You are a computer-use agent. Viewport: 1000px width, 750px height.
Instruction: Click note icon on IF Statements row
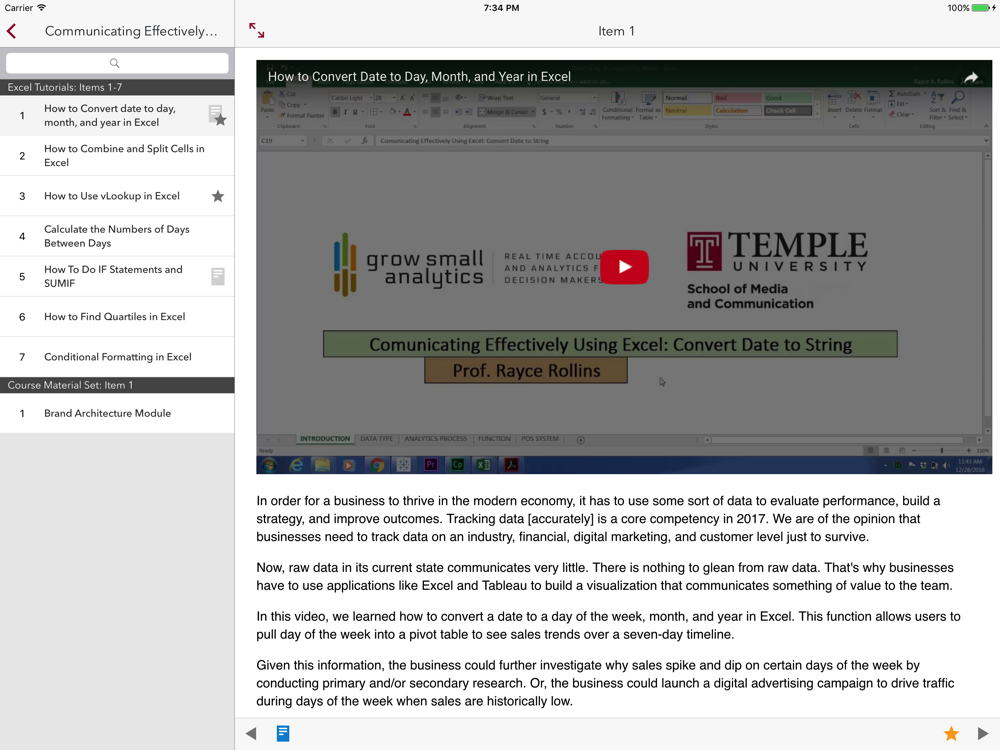coord(217,276)
